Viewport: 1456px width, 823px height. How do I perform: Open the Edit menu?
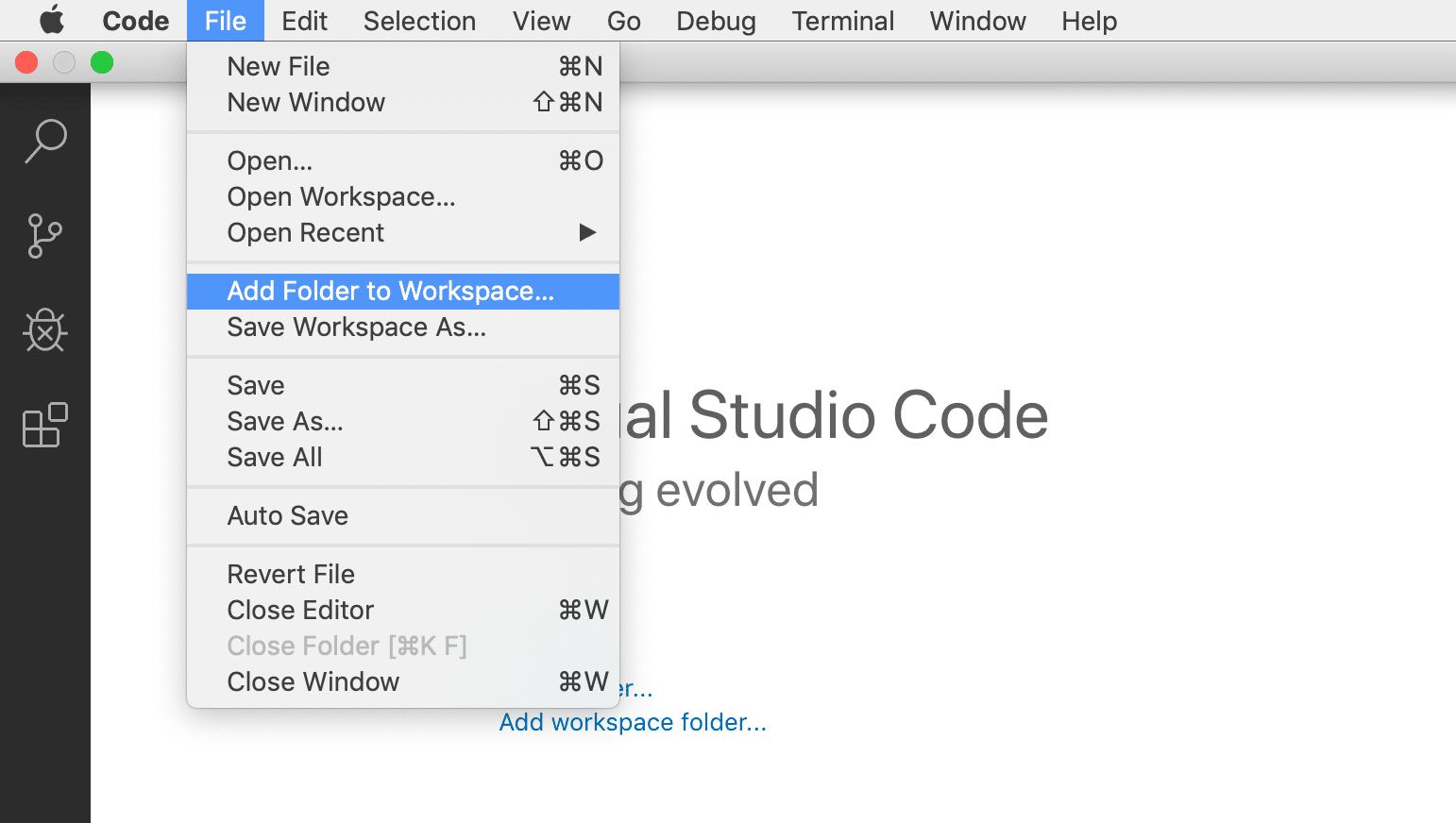[x=304, y=21]
